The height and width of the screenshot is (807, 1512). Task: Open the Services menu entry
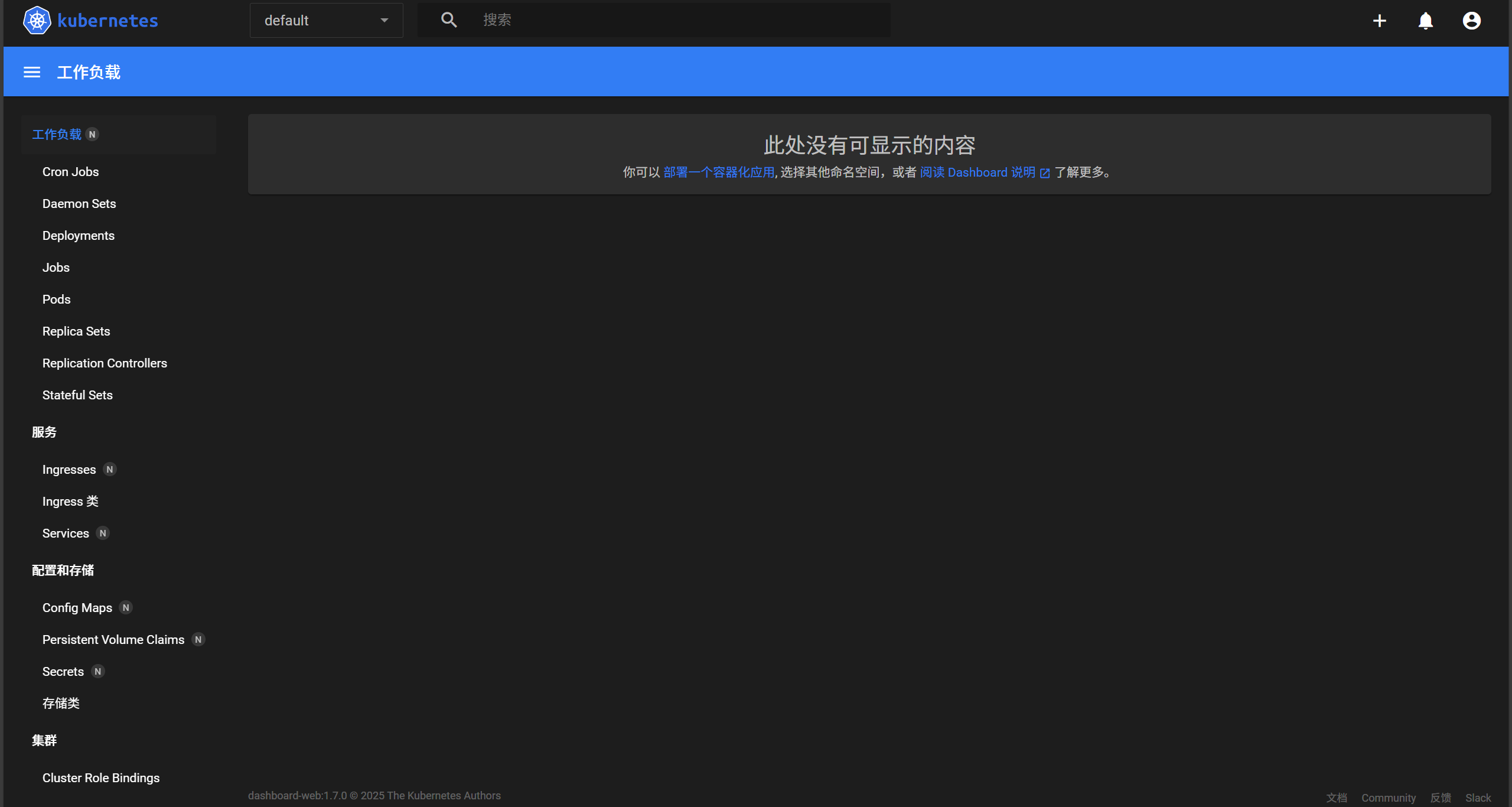click(x=66, y=533)
